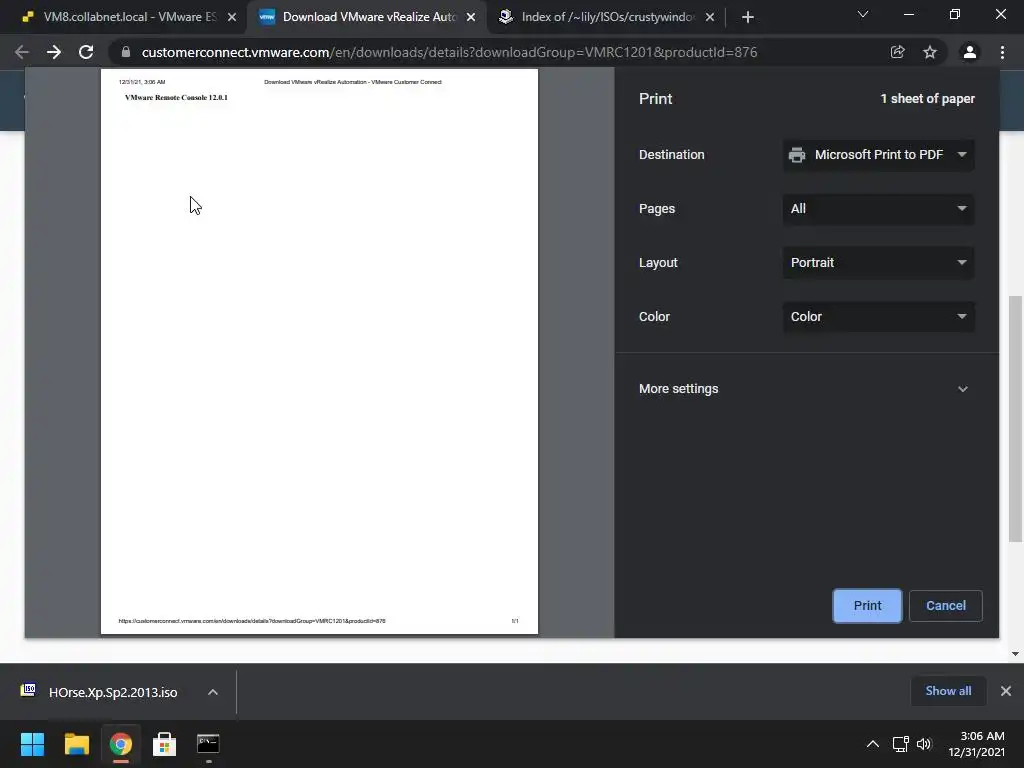Image resolution: width=1024 pixels, height=768 pixels.
Task: Close the Index of ~lily ISOs tab
Action: (710, 17)
